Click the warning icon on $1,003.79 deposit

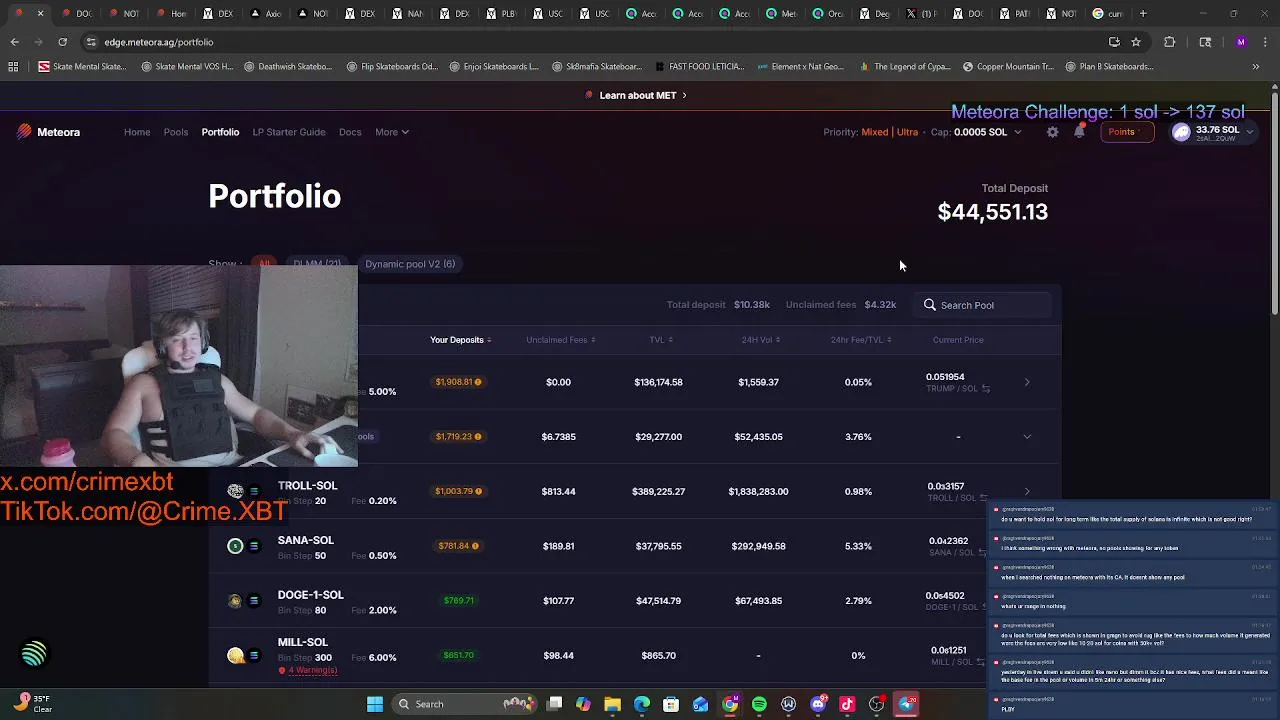pyautogui.click(x=479, y=491)
